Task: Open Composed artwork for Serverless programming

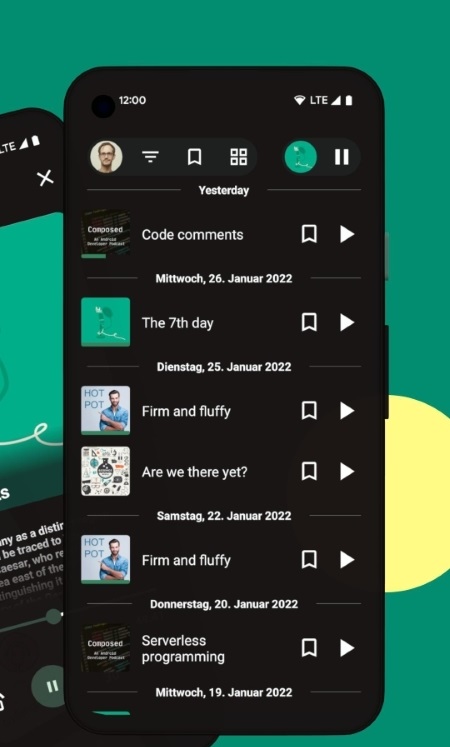Action: point(105,647)
